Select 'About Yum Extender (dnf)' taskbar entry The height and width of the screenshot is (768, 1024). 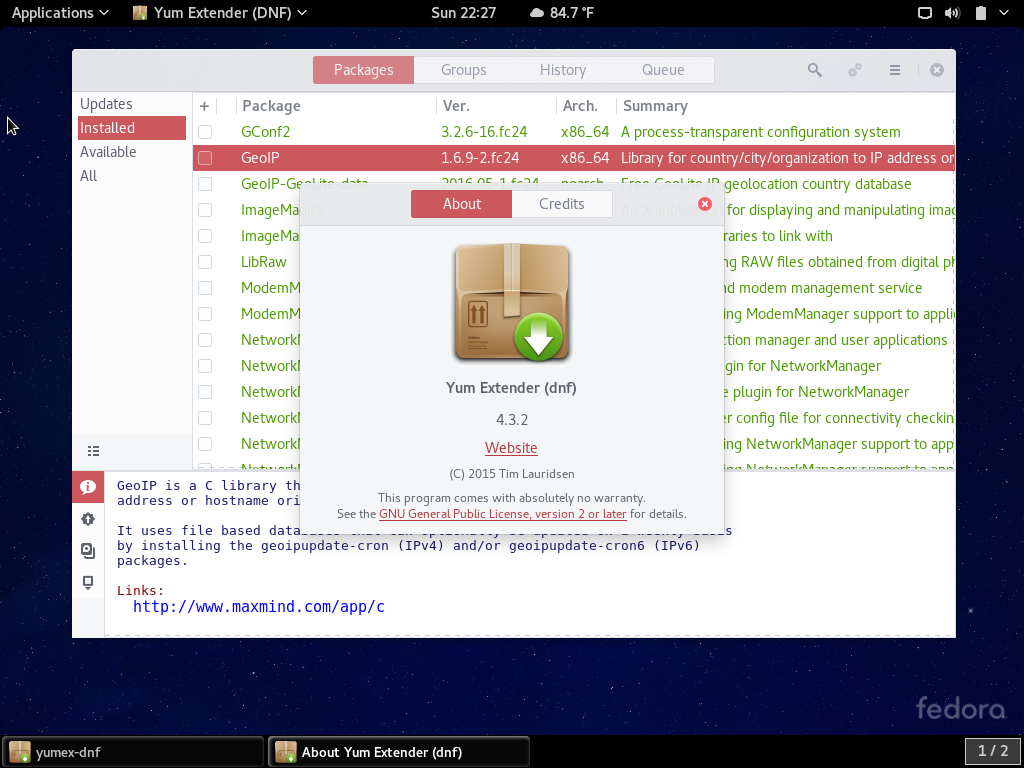399,752
